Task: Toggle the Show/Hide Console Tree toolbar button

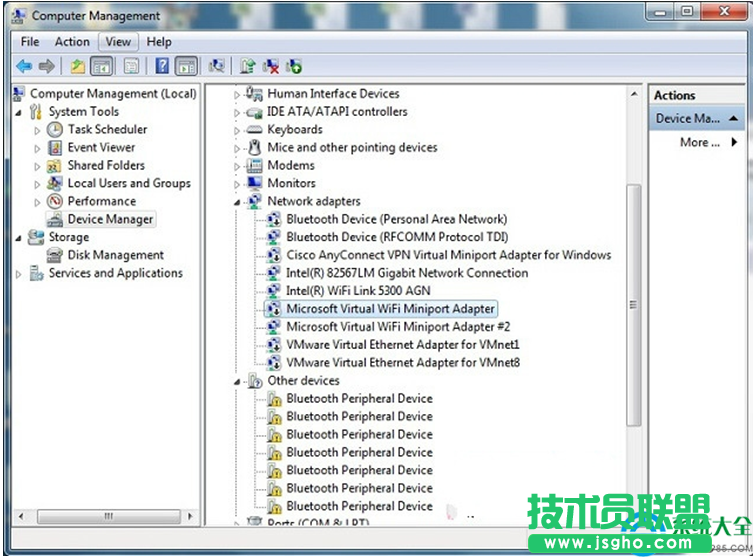Action: [x=101, y=66]
